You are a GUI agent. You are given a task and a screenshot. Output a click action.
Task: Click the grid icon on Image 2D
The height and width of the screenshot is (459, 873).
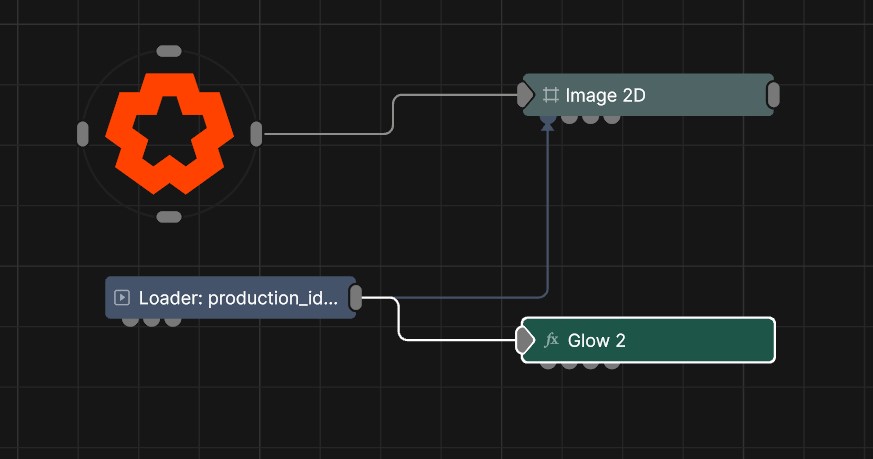[550, 95]
